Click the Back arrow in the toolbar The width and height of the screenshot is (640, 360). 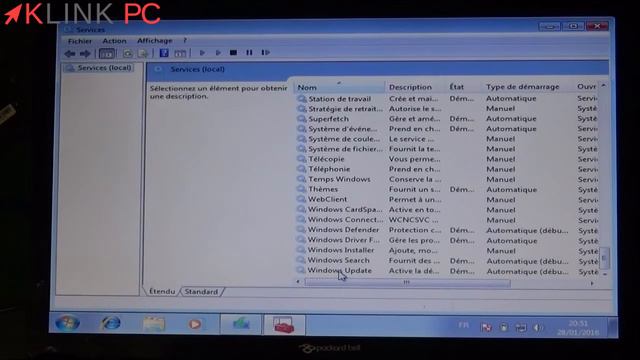(70, 53)
